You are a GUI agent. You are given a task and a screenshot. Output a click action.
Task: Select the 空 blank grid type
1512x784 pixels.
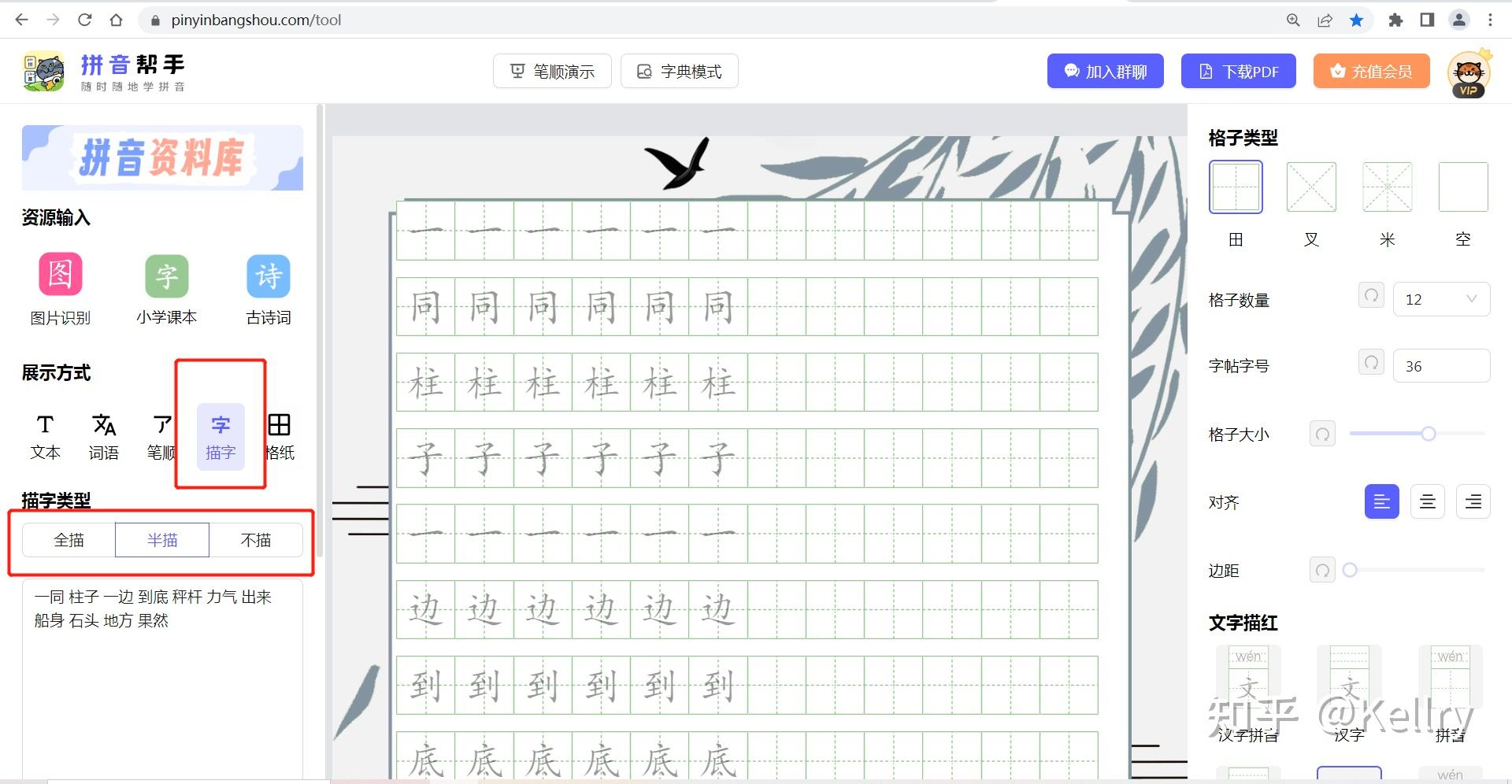click(1463, 187)
